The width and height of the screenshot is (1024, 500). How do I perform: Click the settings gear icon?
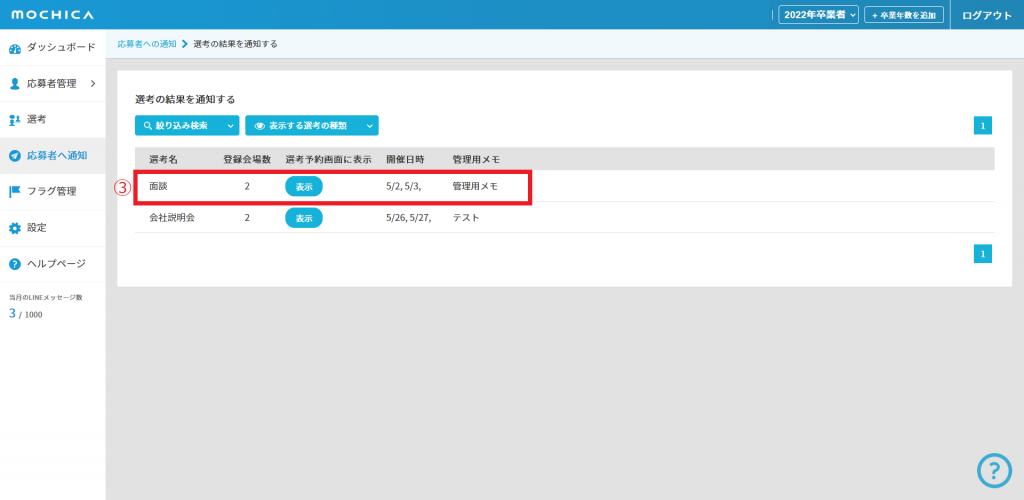[x=15, y=228]
